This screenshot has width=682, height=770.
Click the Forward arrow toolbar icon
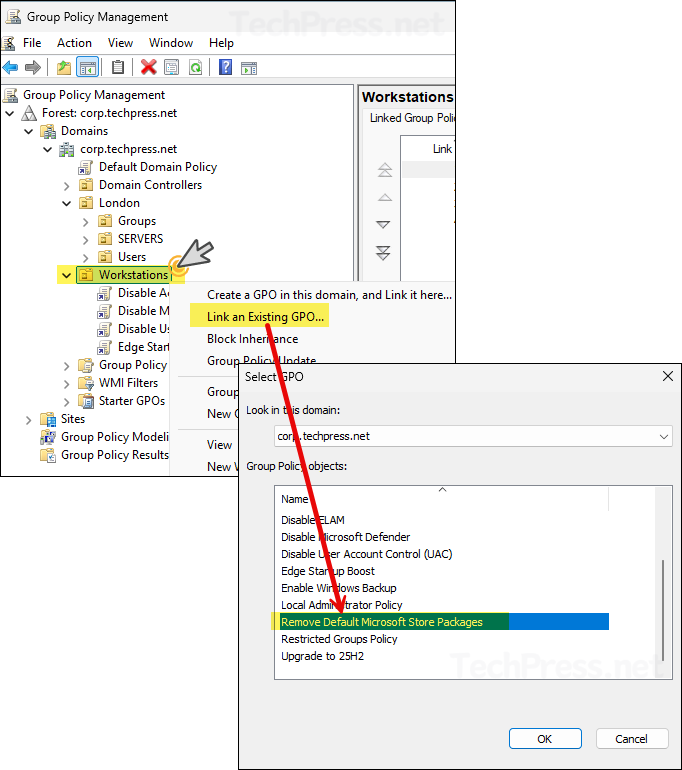point(33,67)
